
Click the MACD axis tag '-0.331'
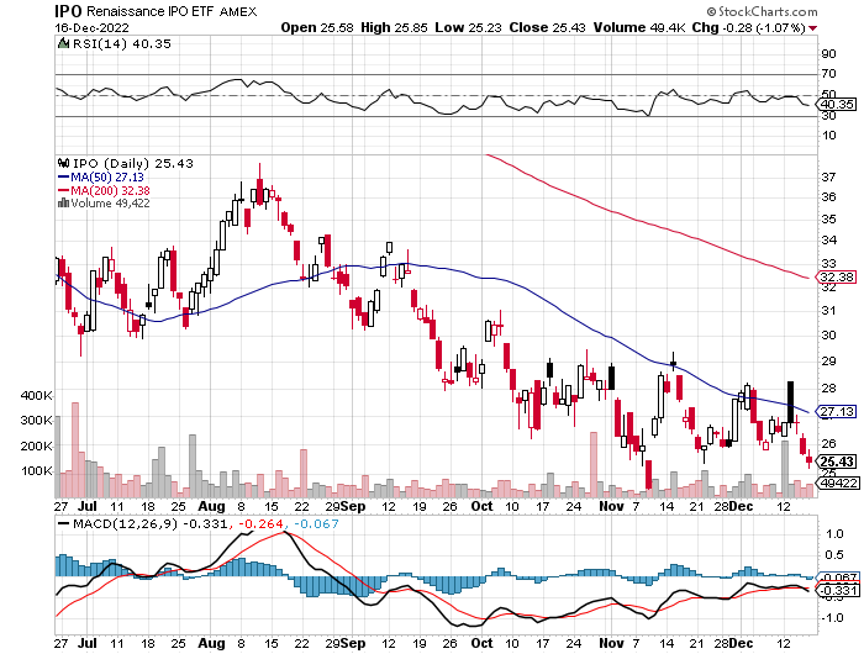point(838,591)
